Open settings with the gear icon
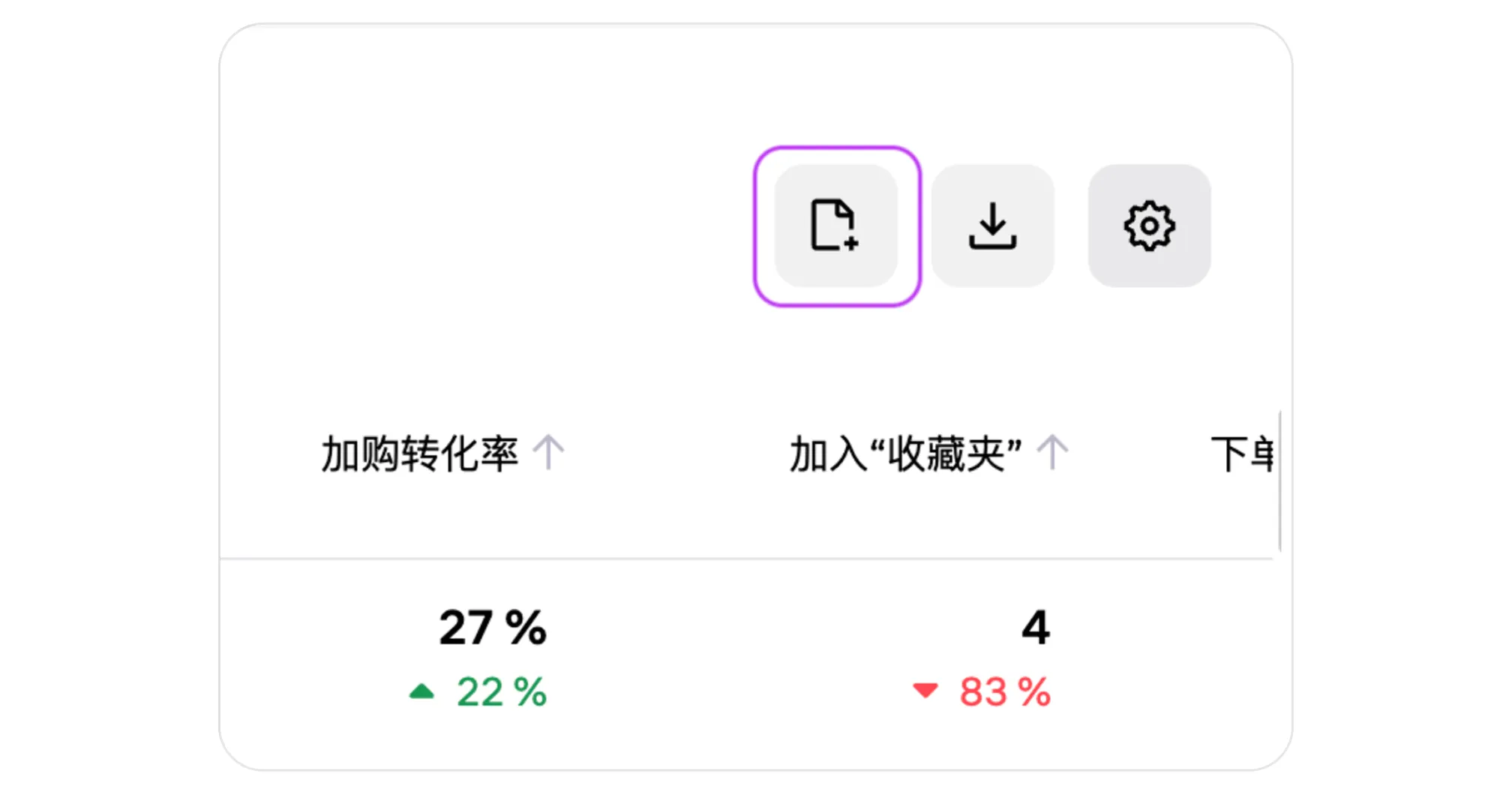1512x794 pixels. point(1149,225)
